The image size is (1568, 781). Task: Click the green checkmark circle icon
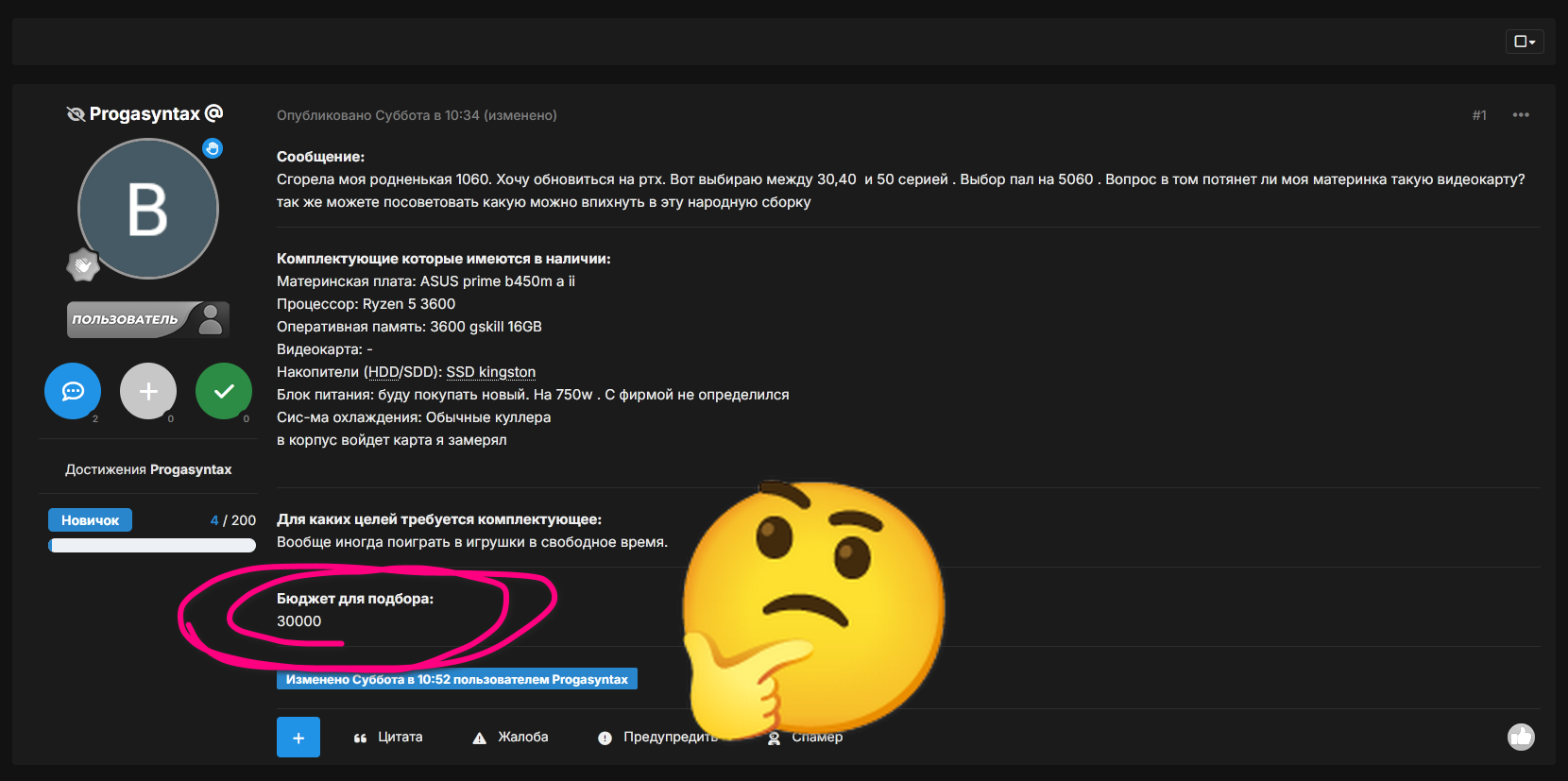pos(224,391)
